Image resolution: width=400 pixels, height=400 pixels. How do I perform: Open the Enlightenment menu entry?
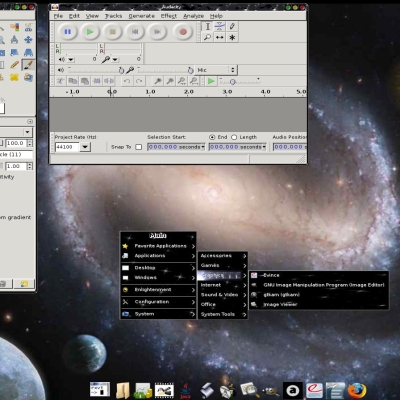(158, 290)
